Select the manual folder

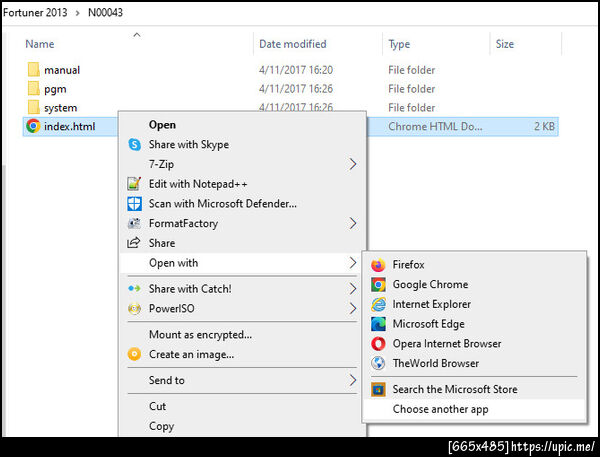point(61,70)
